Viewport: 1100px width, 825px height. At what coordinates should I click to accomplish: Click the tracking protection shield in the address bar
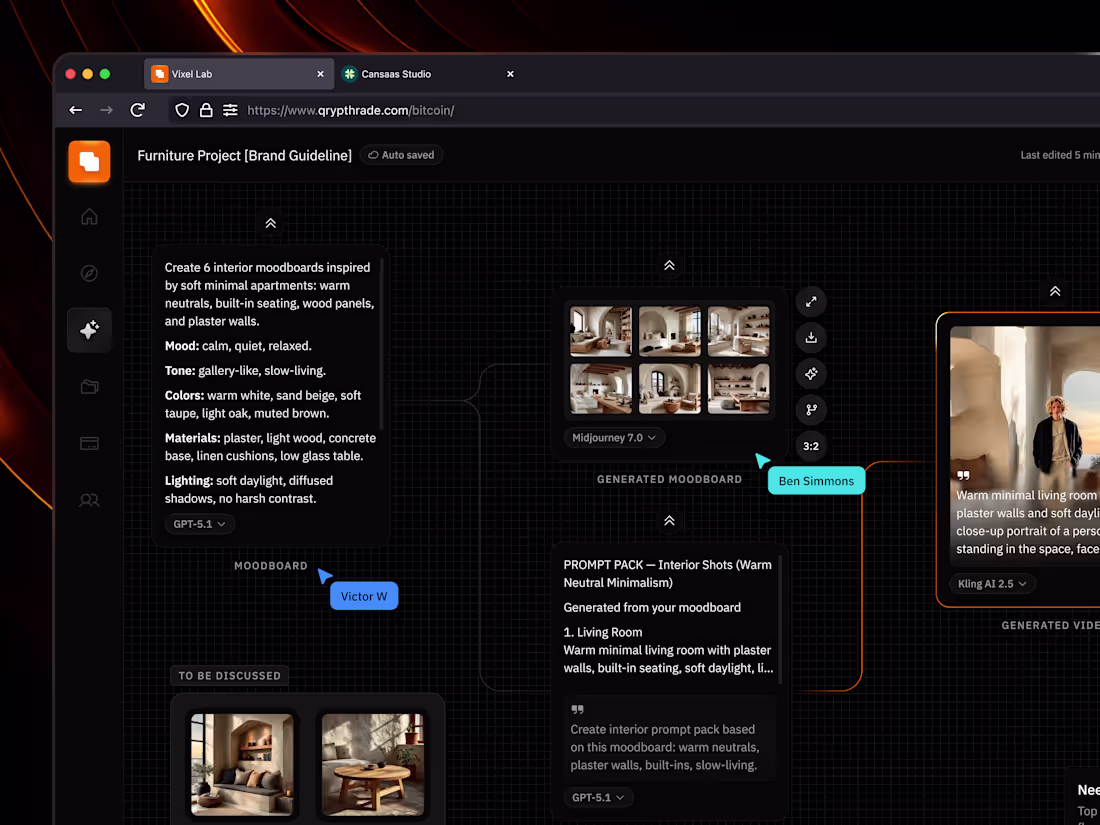coord(181,110)
